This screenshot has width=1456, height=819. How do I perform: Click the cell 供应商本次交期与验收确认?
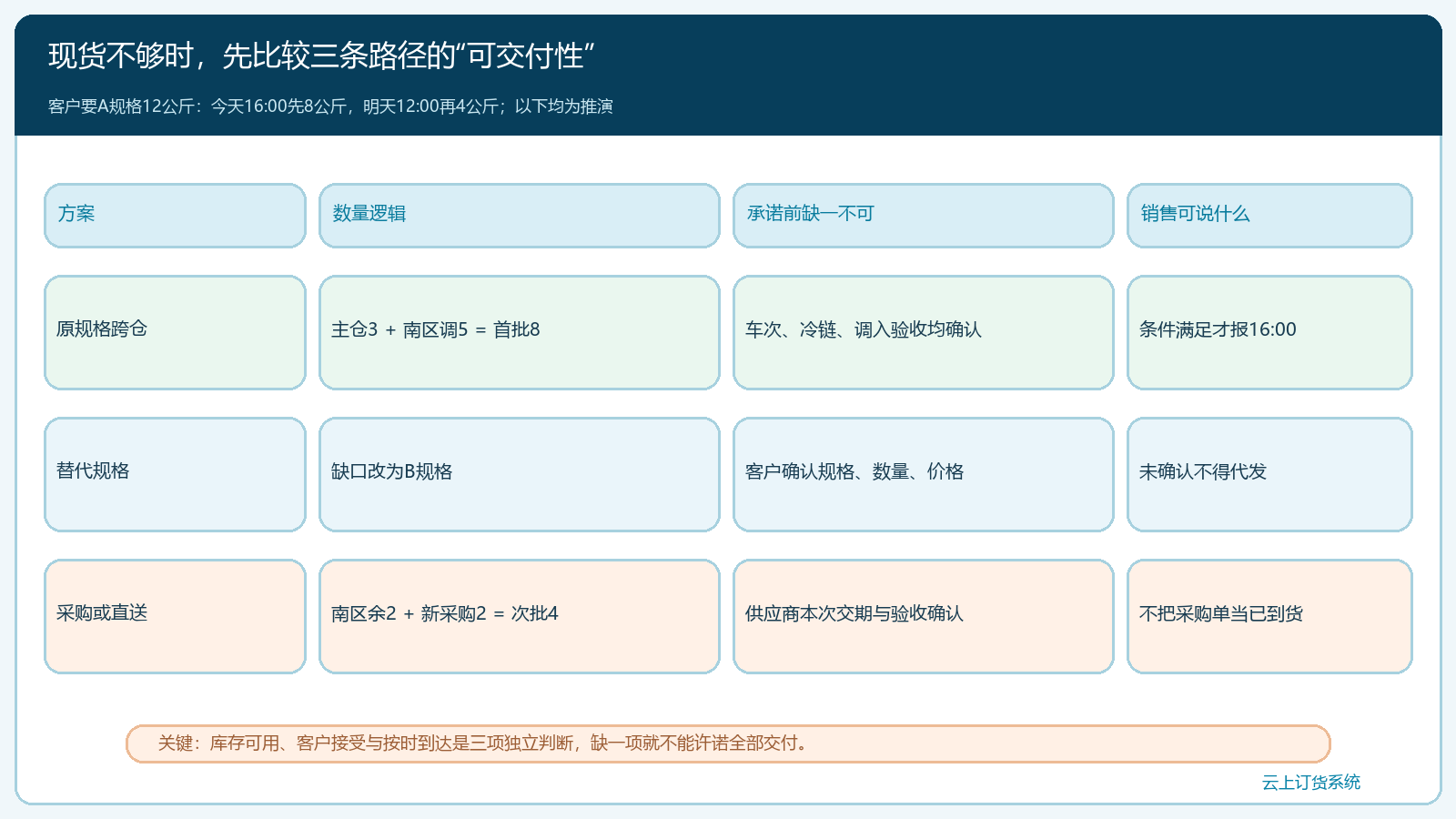[924, 617]
